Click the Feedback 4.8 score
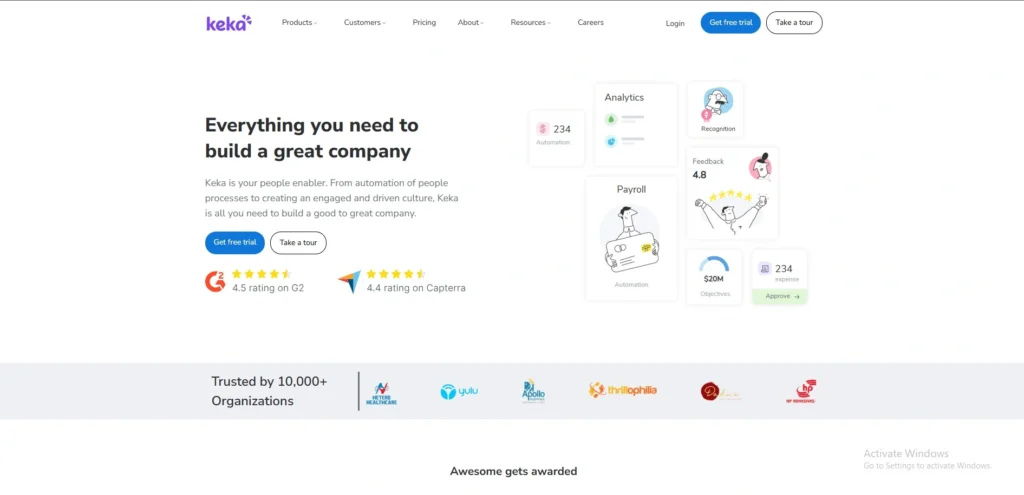This screenshot has width=1024, height=495. (x=699, y=175)
